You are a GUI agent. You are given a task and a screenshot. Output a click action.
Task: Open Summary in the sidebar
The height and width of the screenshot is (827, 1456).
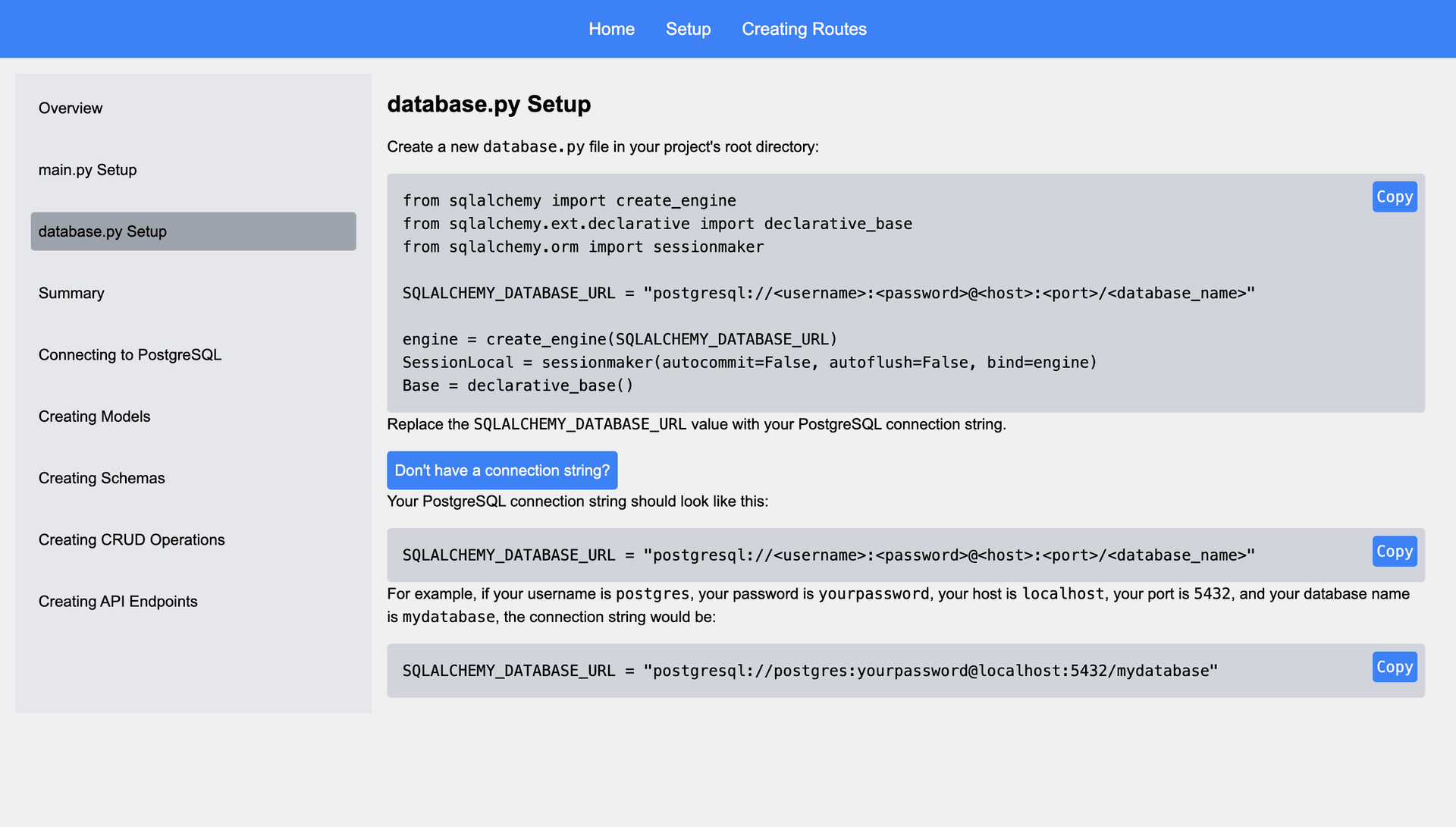pyautogui.click(x=193, y=293)
